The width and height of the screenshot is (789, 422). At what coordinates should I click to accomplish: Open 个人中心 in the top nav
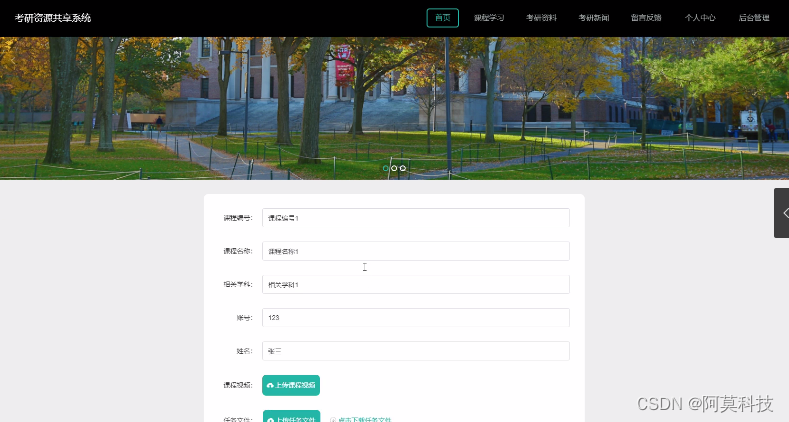pyautogui.click(x=699, y=18)
